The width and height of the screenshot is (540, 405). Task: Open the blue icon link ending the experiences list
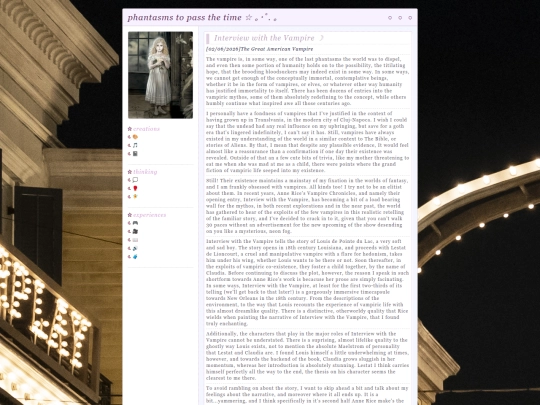(135, 257)
